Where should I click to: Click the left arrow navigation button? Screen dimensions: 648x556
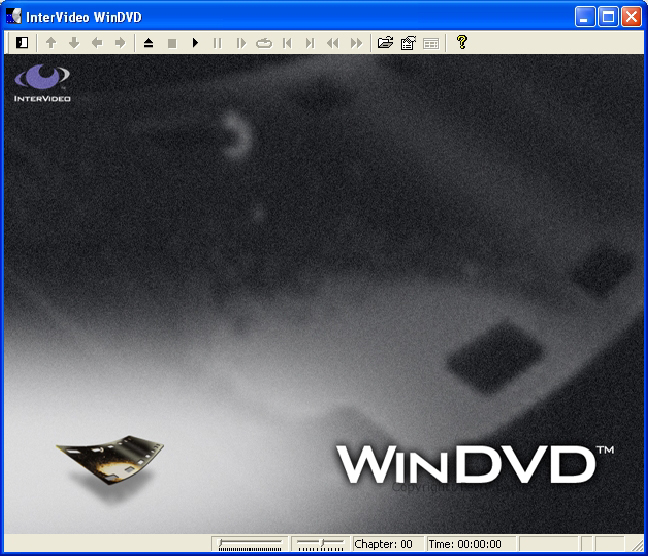pos(97,43)
